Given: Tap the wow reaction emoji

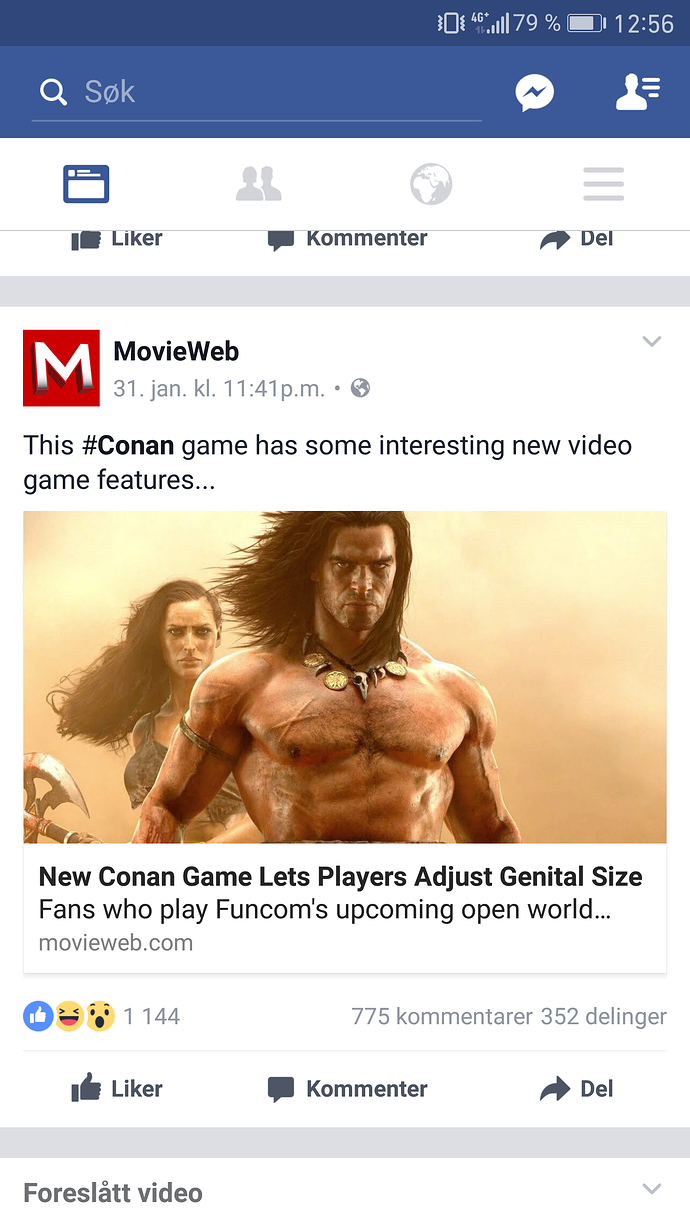Looking at the screenshot, I should 100,1017.
